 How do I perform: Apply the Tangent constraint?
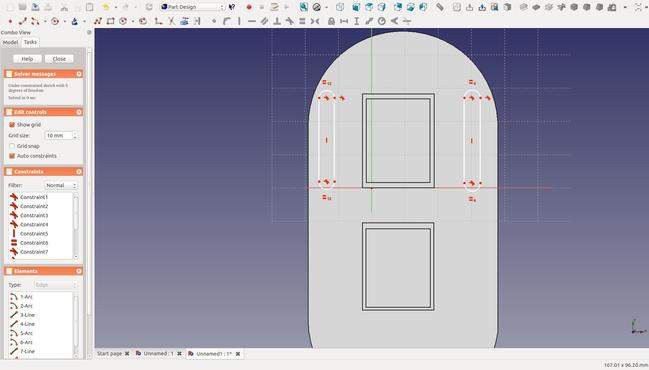click(x=290, y=21)
